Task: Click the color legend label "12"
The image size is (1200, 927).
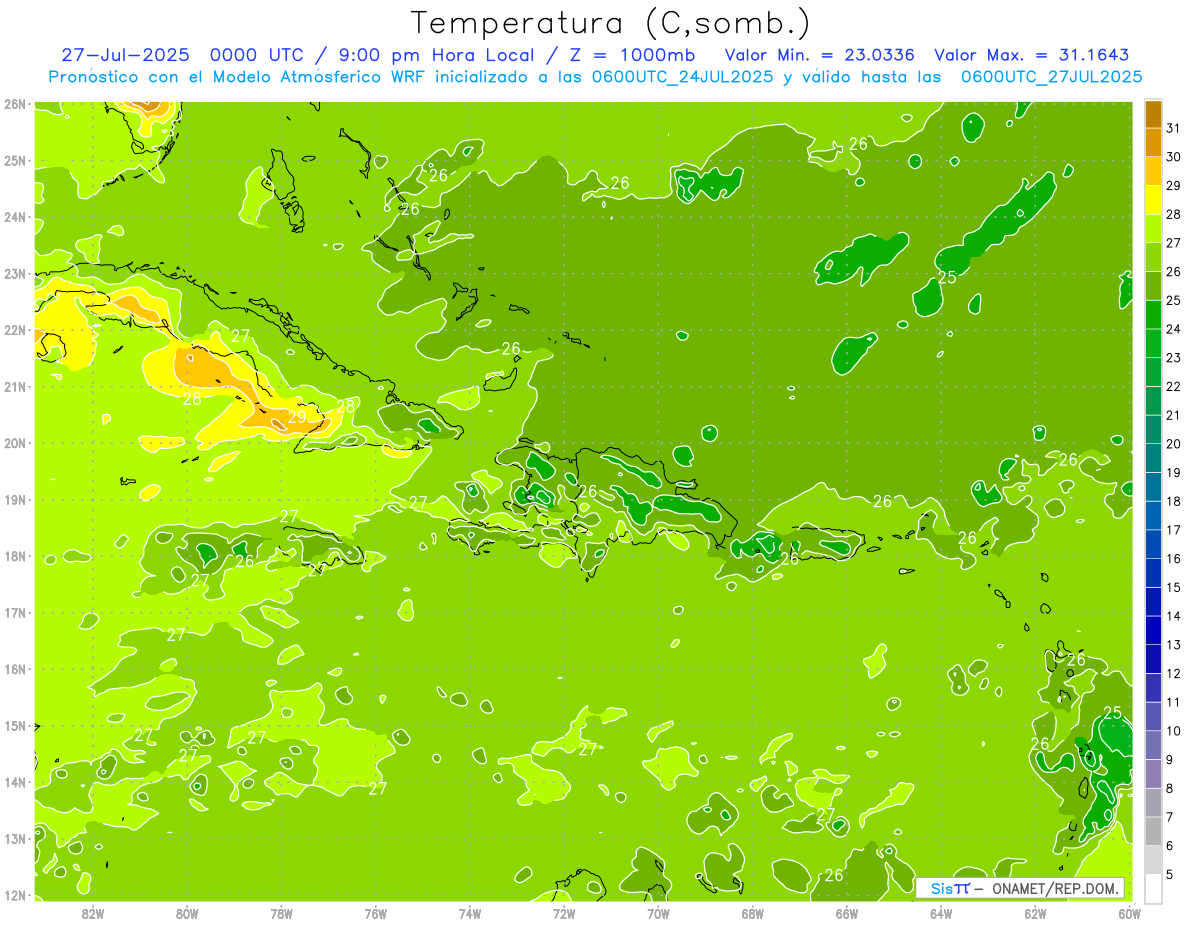Action: 1173,673
